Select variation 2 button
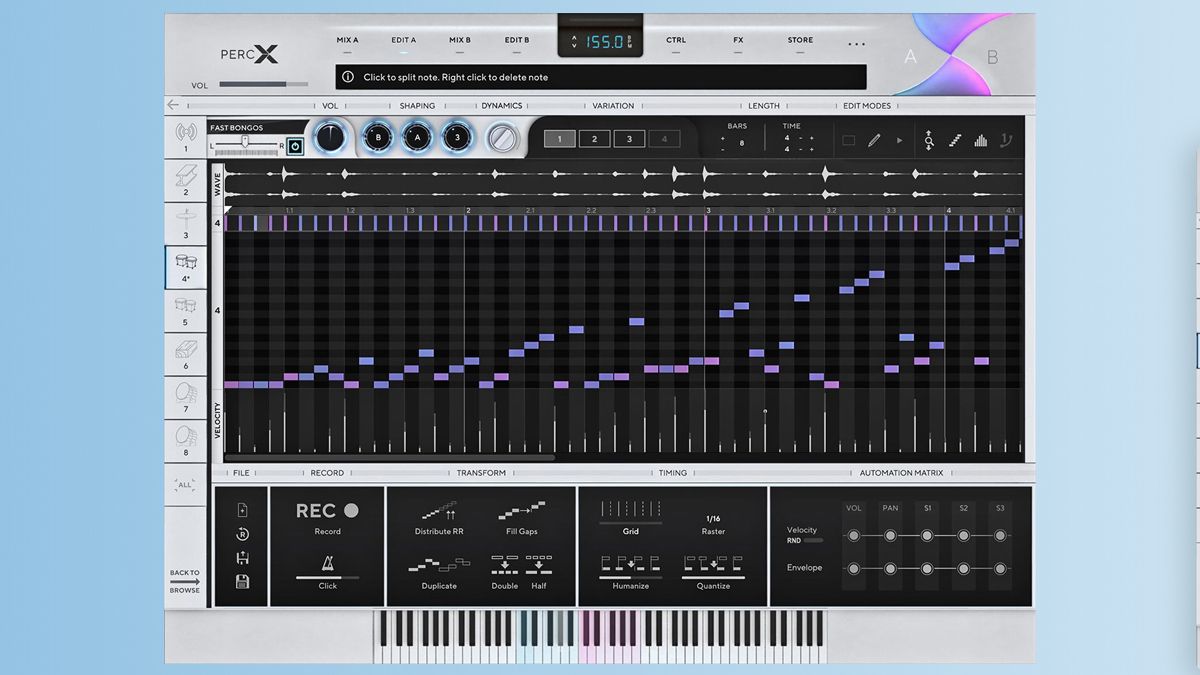This screenshot has height=675, width=1200. click(594, 139)
